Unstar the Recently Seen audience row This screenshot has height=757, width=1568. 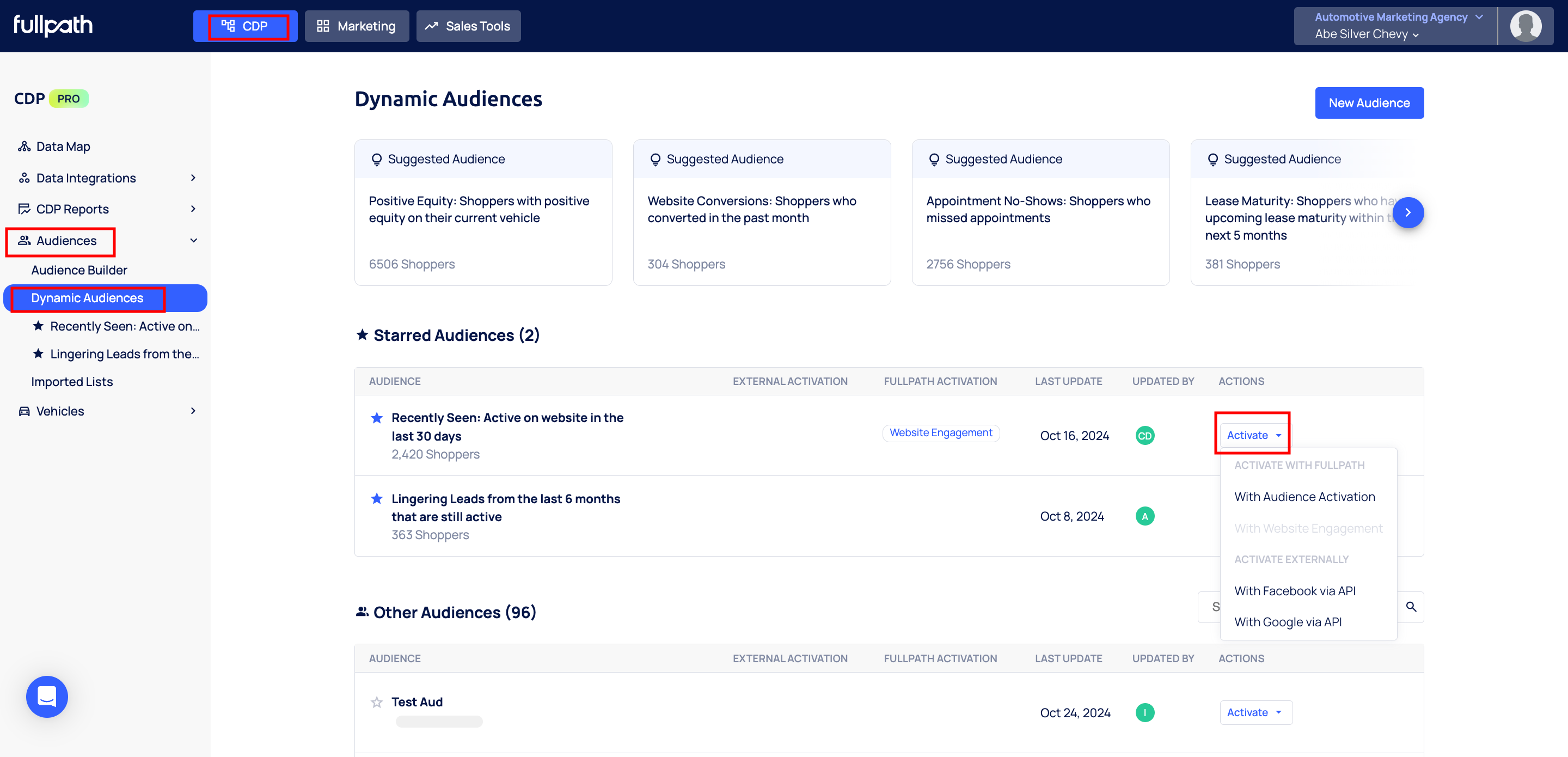[377, 418]
